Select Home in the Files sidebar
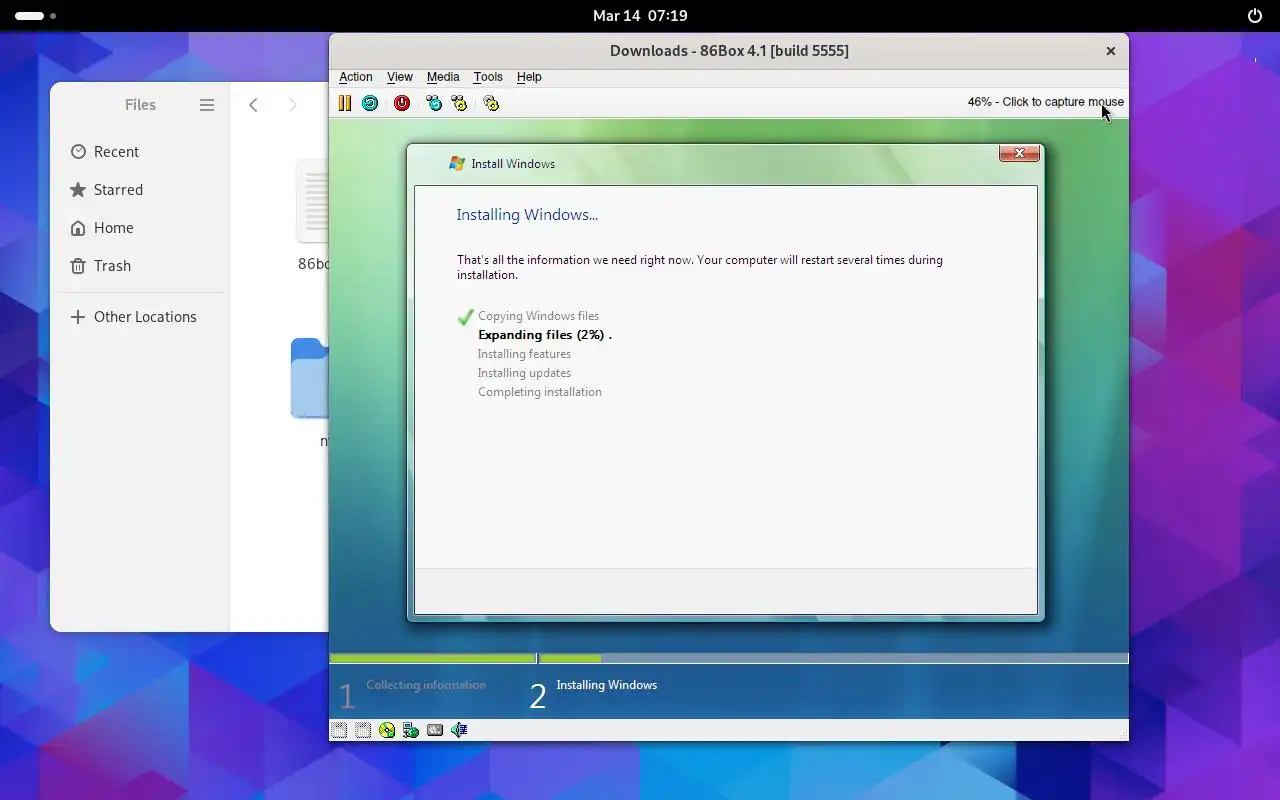Viewport: 1280px width, 800px height. [x=140, y=228]
